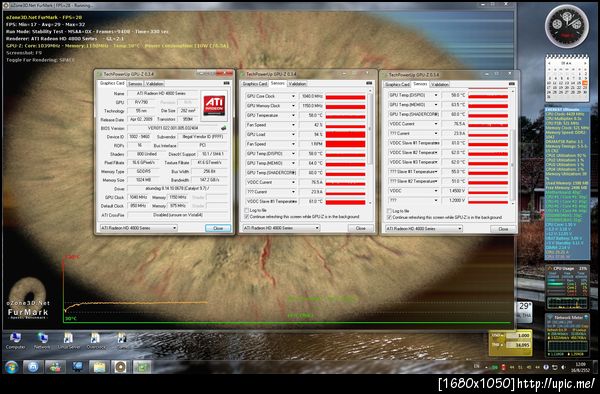Click the GPU Load red graph bar

click(x=345, y=135)
